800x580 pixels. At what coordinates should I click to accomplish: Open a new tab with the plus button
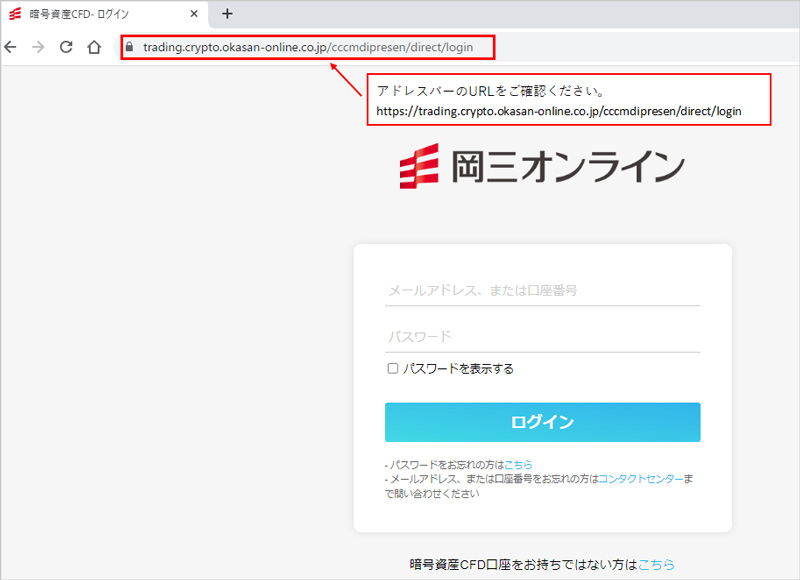[228, 14]
